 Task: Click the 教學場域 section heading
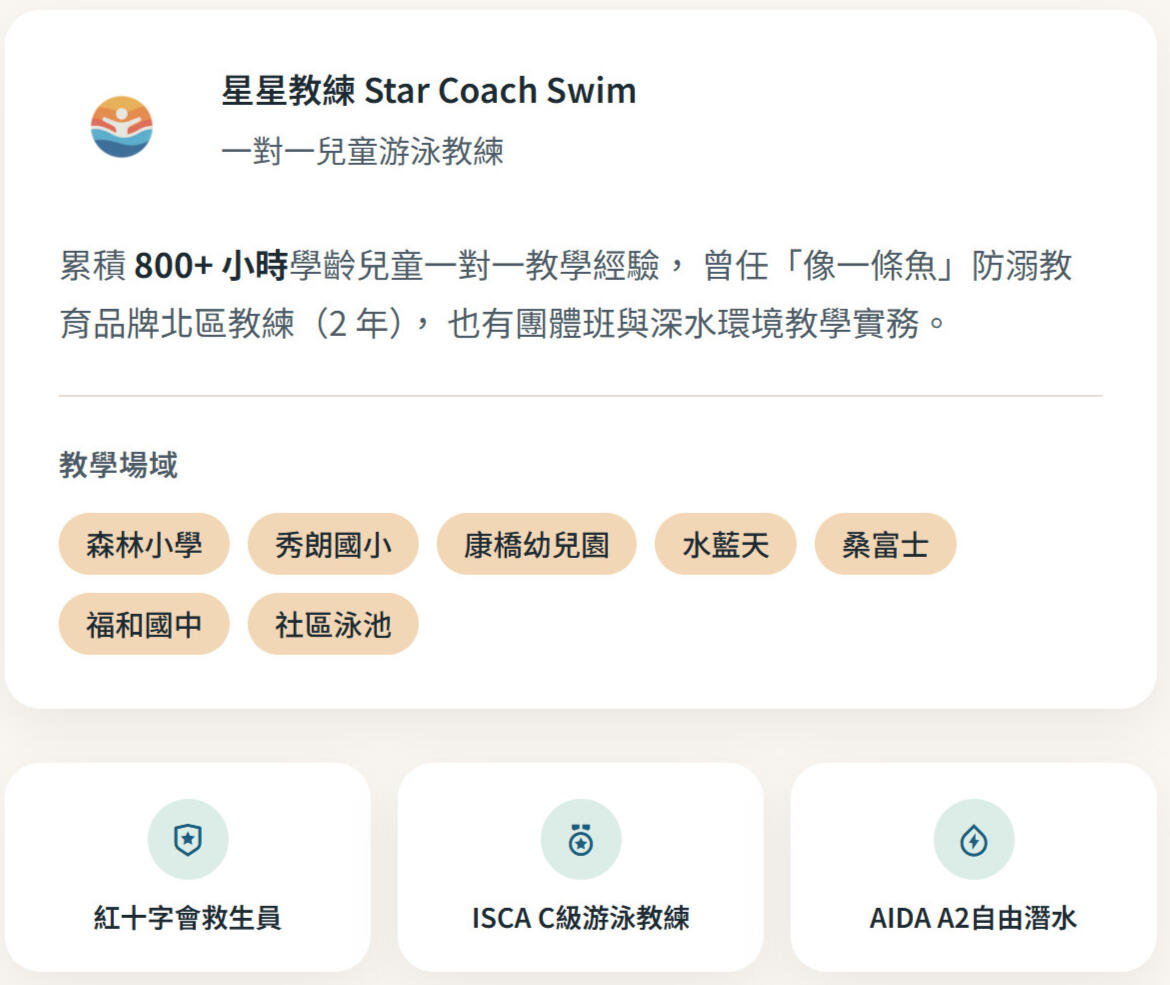tap(118, 465)
